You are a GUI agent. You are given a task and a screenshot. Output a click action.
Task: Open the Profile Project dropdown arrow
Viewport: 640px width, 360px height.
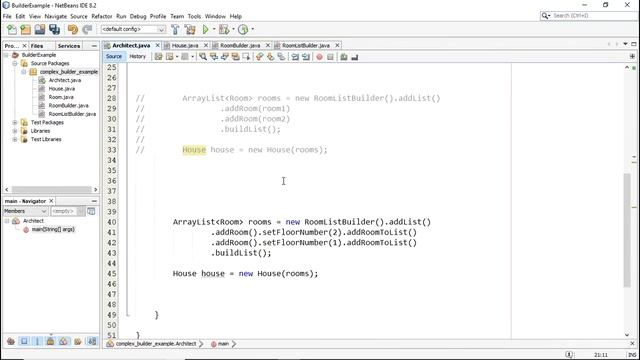(252, 29)
